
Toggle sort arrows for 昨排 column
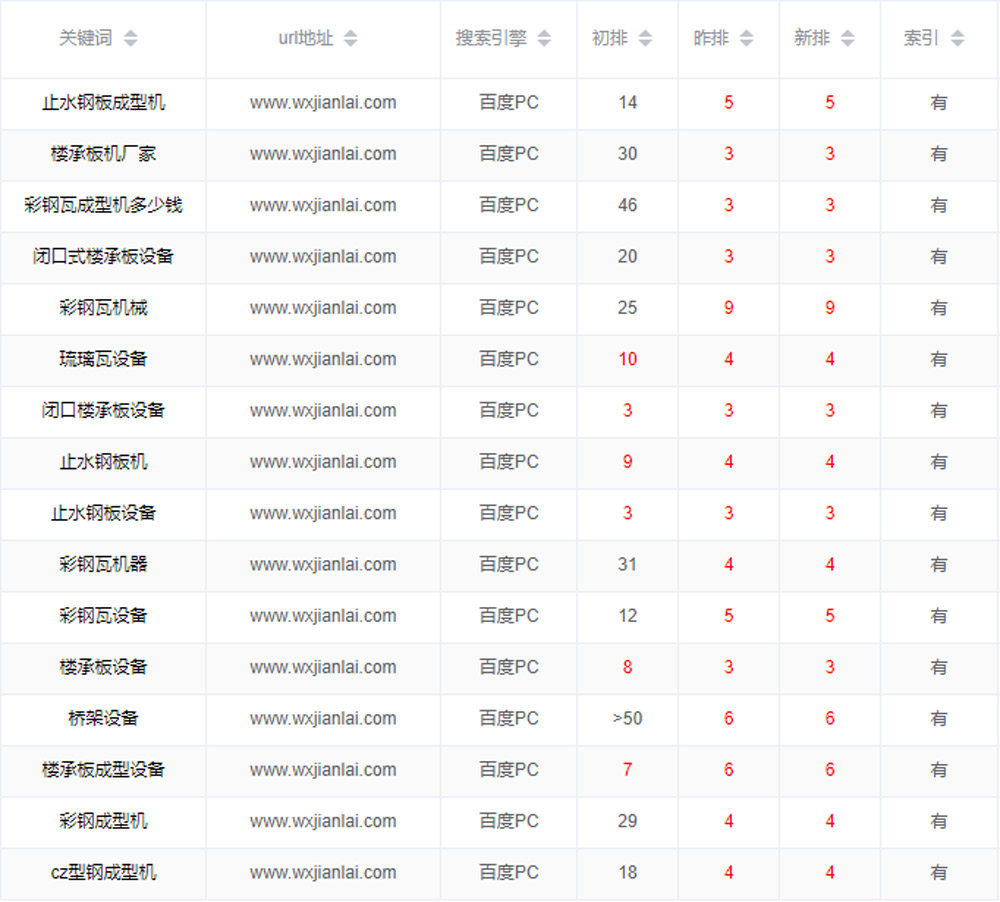tap(747, 39)
